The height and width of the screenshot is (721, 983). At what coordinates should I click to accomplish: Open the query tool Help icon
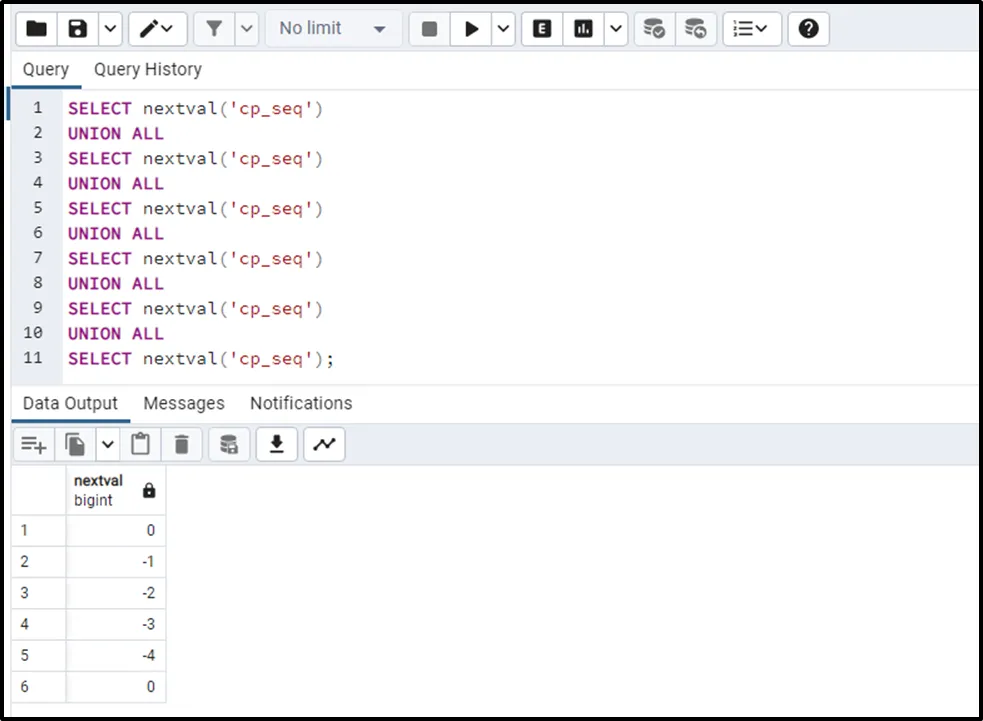coord(808,29)
